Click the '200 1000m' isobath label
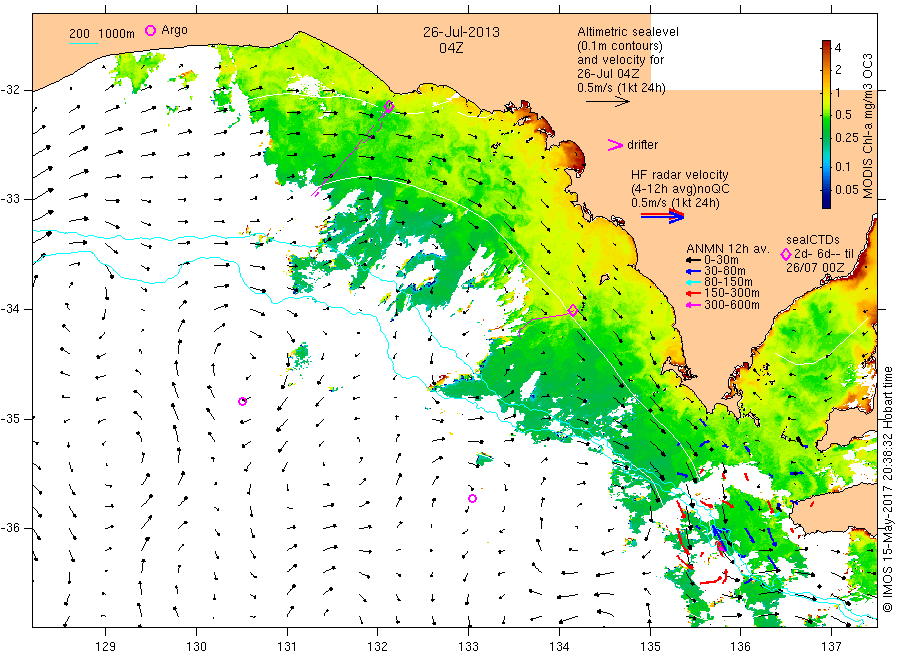 coord(102,34)
